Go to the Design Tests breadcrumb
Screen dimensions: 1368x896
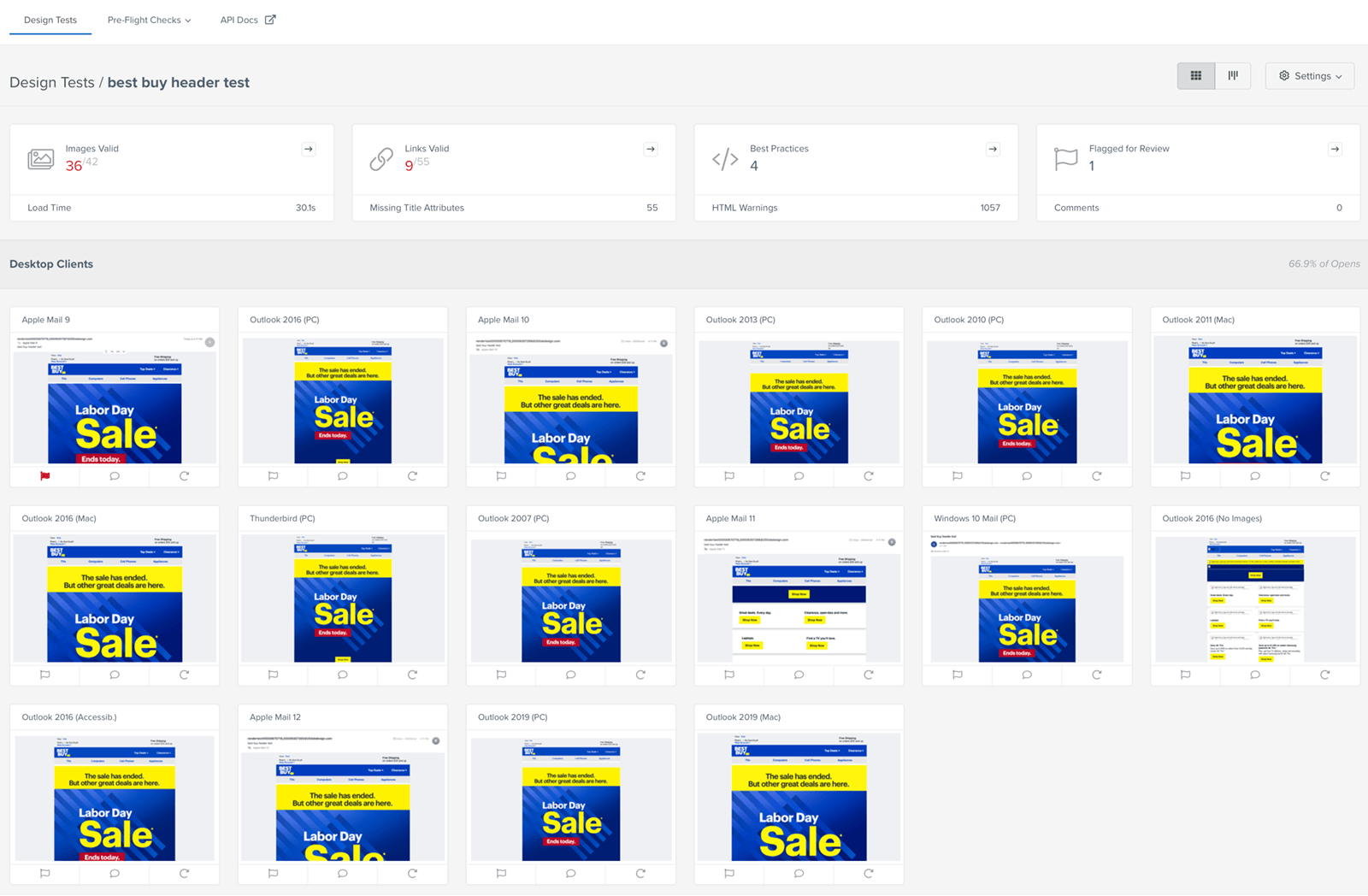52,82
